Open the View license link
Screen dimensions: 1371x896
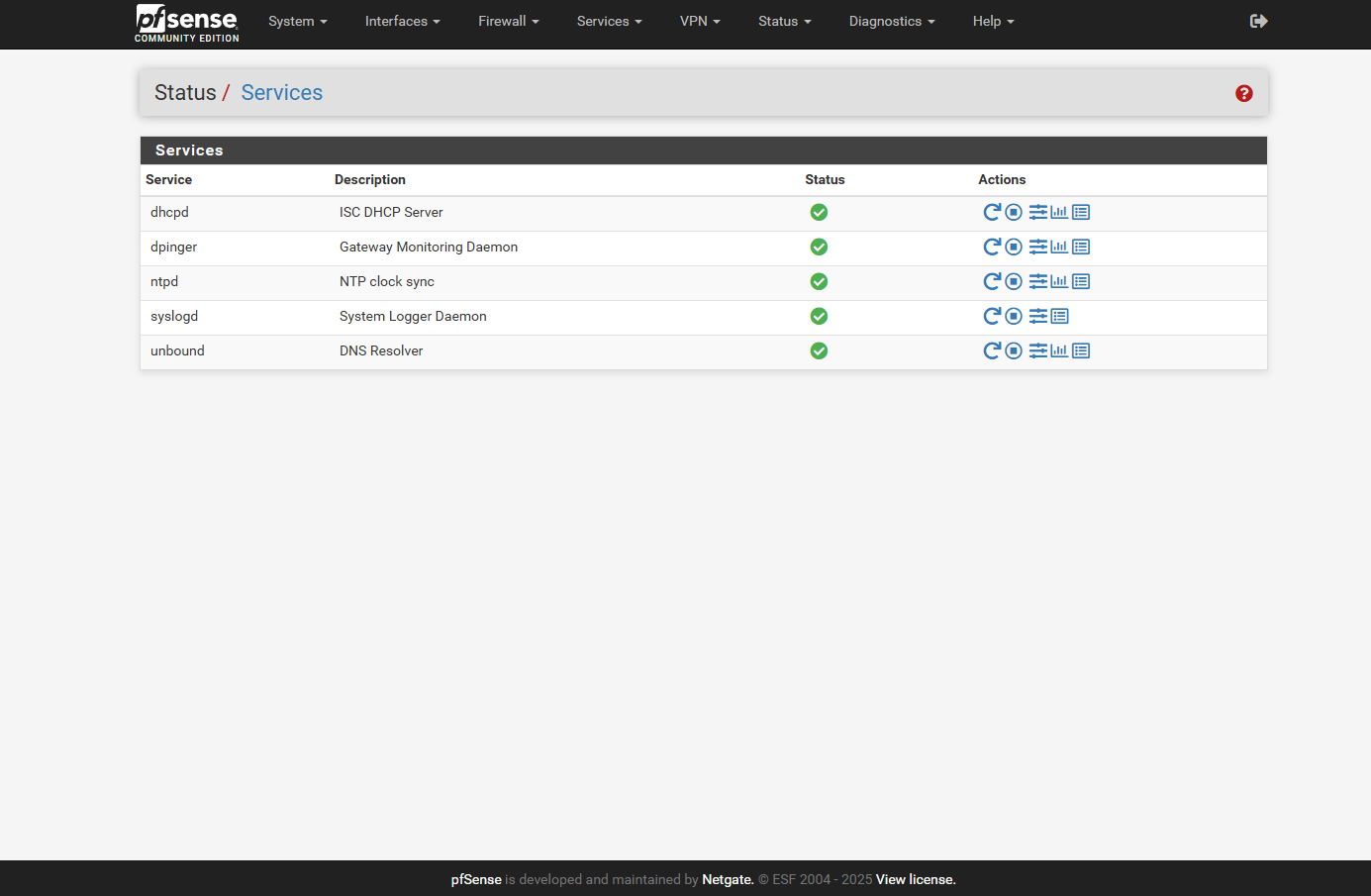coord(916,879)
